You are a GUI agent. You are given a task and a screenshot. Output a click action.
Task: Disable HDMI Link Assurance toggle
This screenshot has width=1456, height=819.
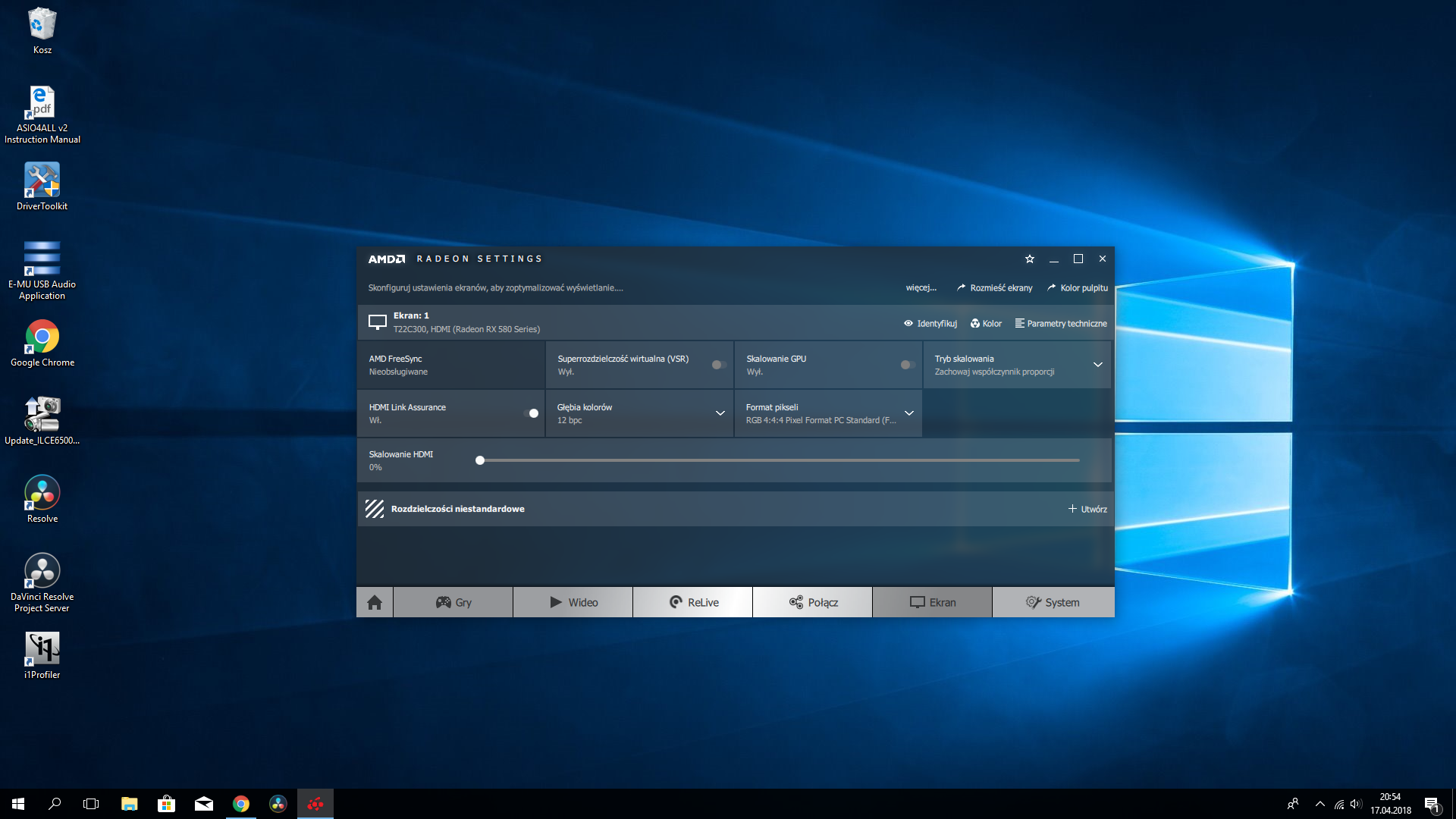point(532,413)
